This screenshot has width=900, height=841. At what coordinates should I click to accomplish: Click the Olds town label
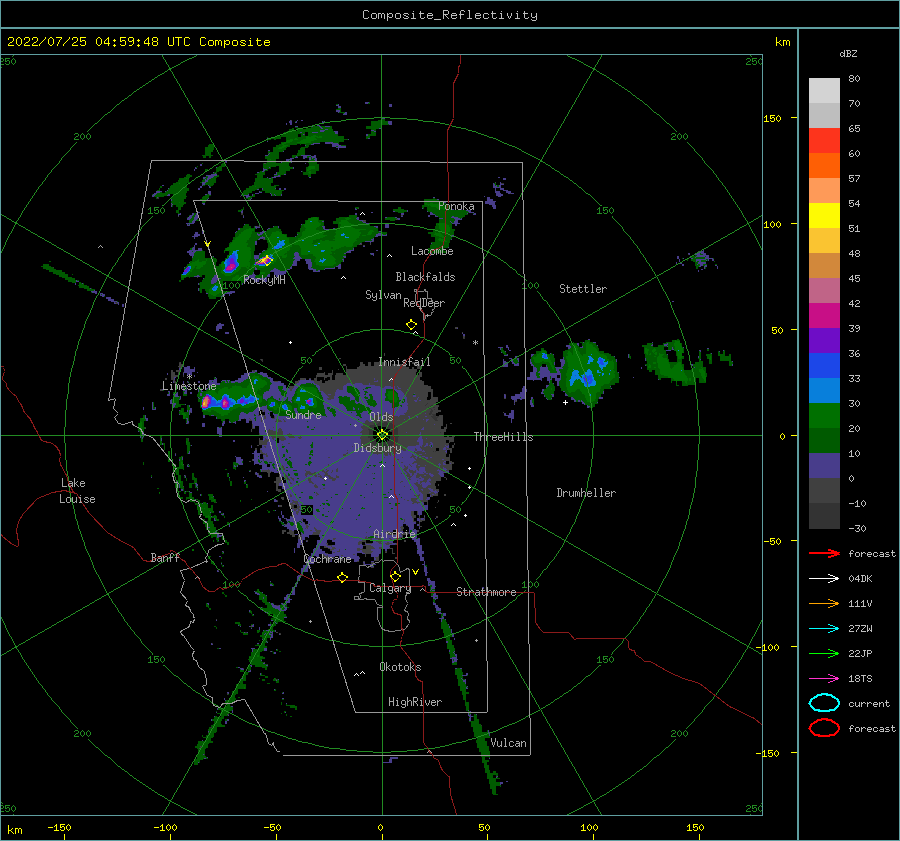(381, 417)
